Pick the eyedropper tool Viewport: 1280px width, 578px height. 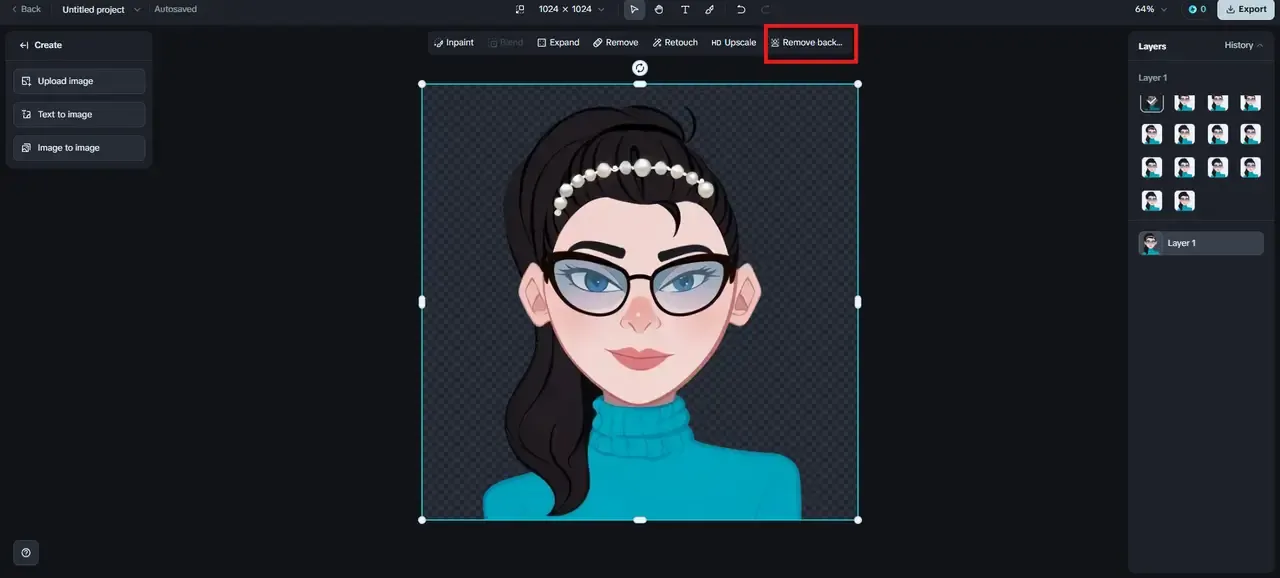(710, 9)
